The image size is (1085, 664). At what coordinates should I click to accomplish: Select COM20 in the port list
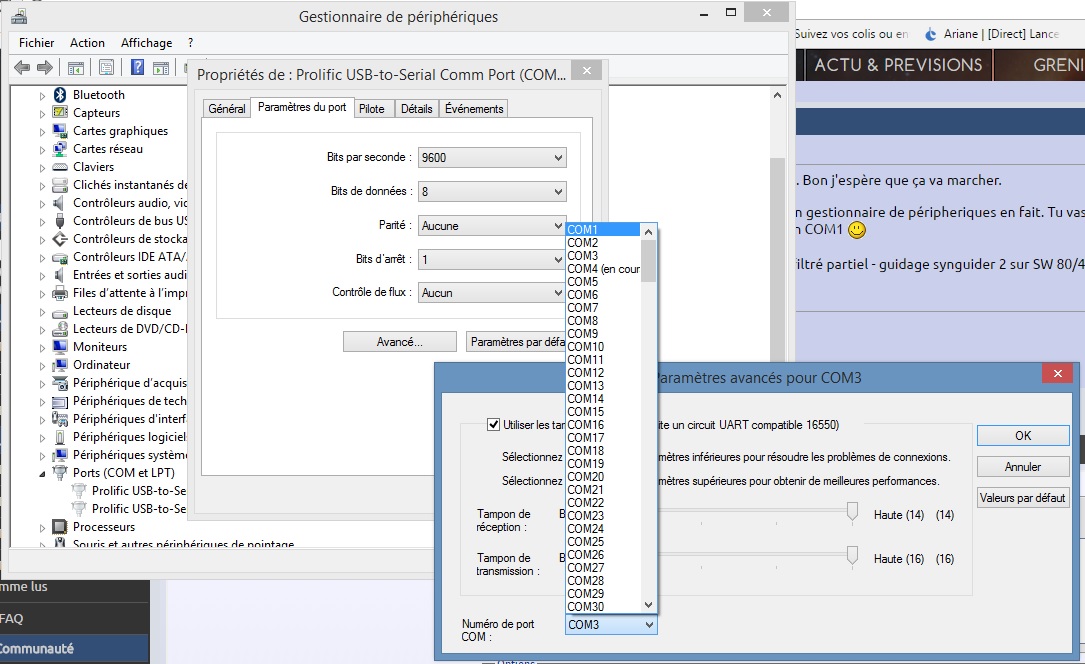(x=603, y=477)
